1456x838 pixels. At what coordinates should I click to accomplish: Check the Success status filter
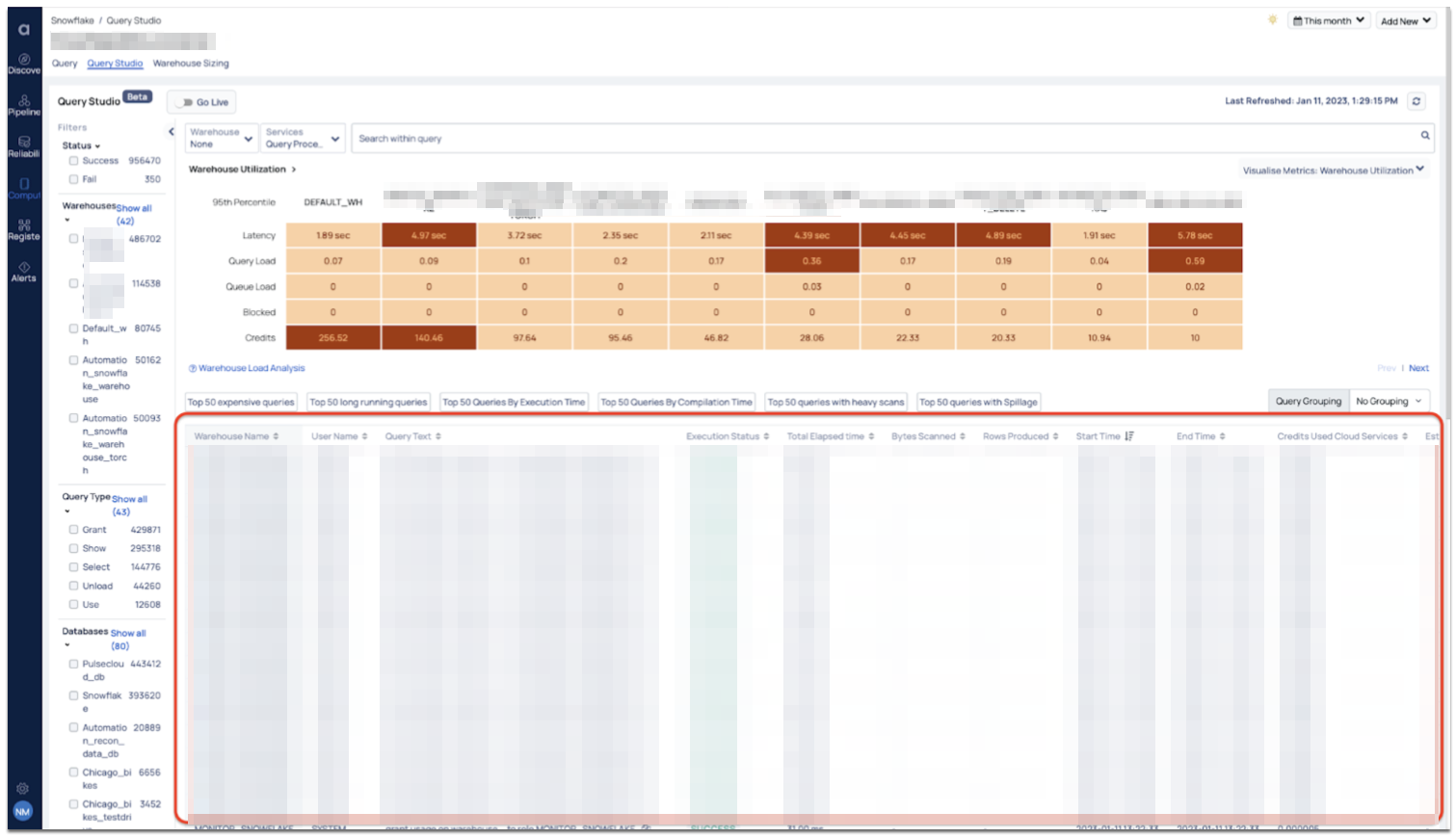(x=73, y=160)
